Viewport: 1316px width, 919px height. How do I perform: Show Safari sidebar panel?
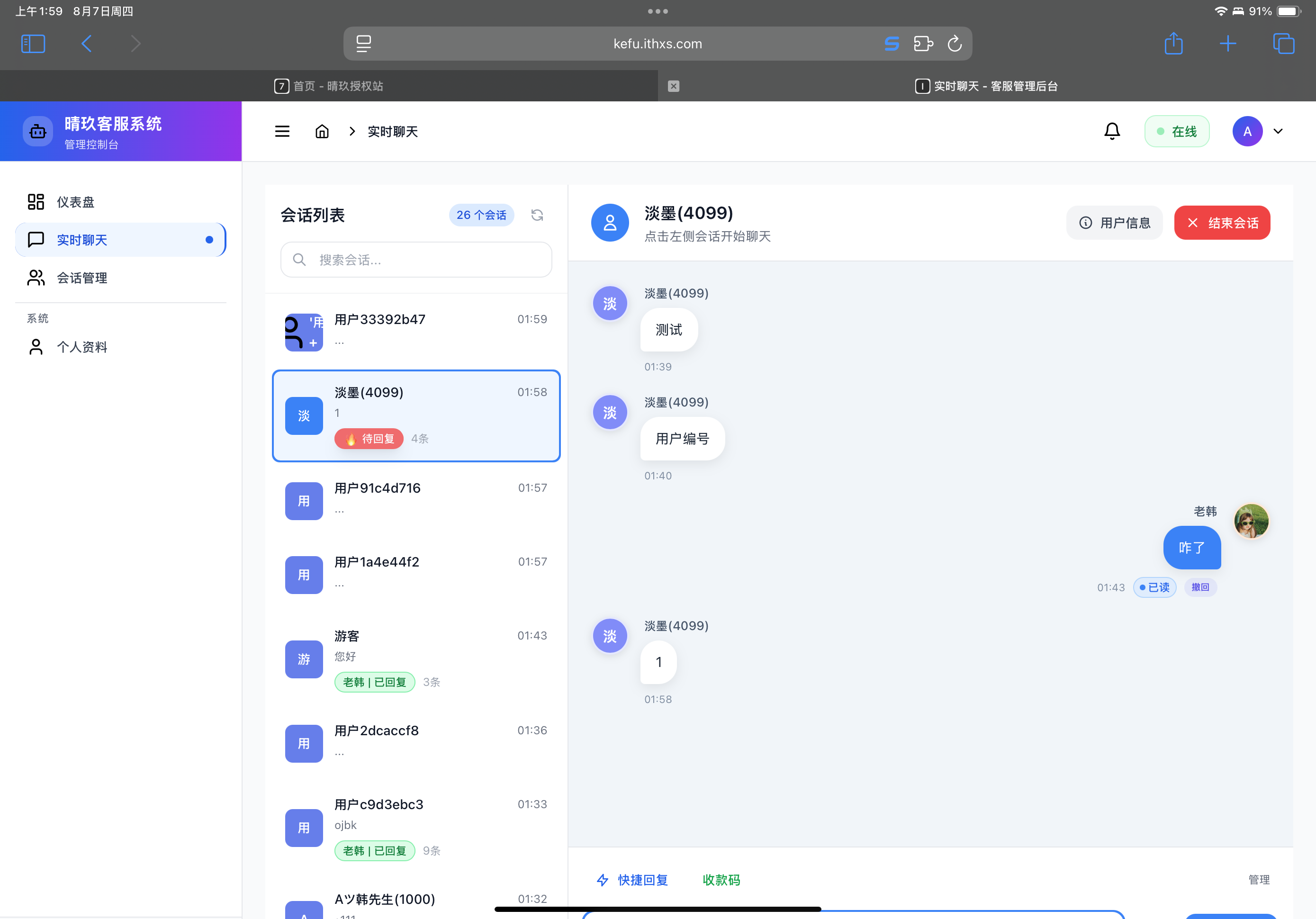click(33, 44)
